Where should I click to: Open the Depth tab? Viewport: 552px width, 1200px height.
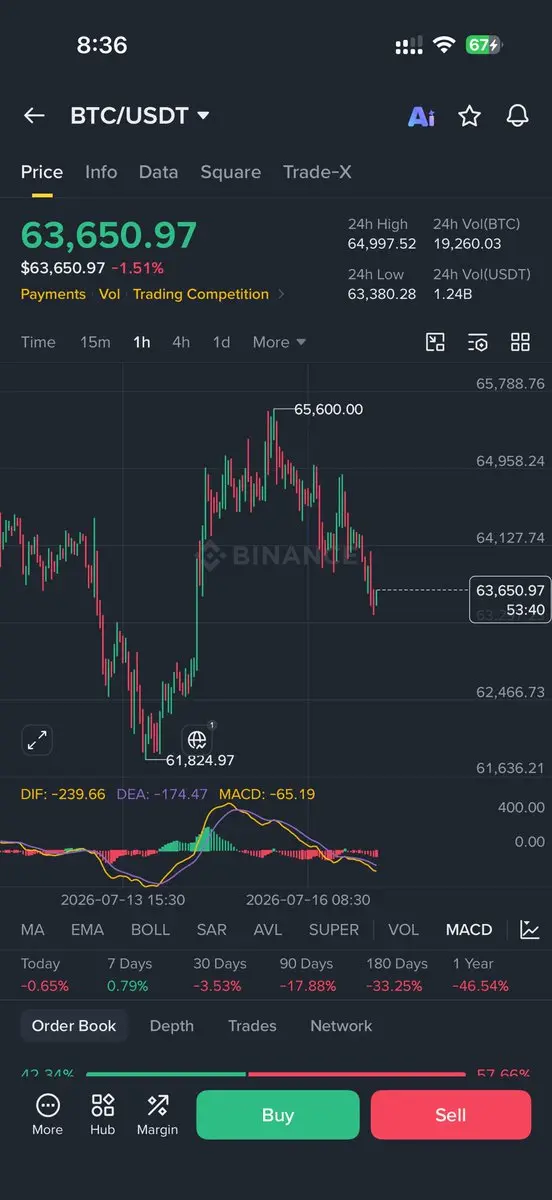tap(172, 1026)
